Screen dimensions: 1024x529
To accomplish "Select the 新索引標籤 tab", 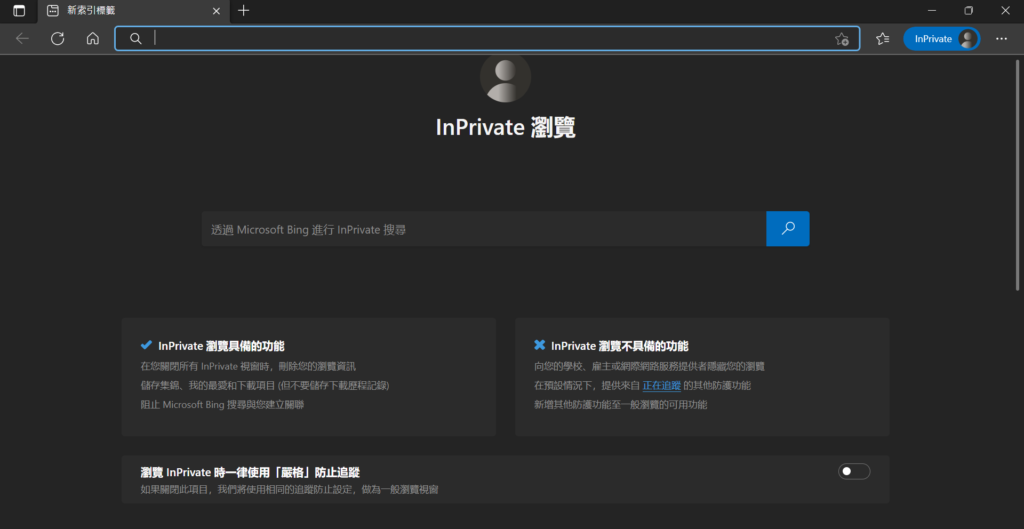I will [134, 11].
